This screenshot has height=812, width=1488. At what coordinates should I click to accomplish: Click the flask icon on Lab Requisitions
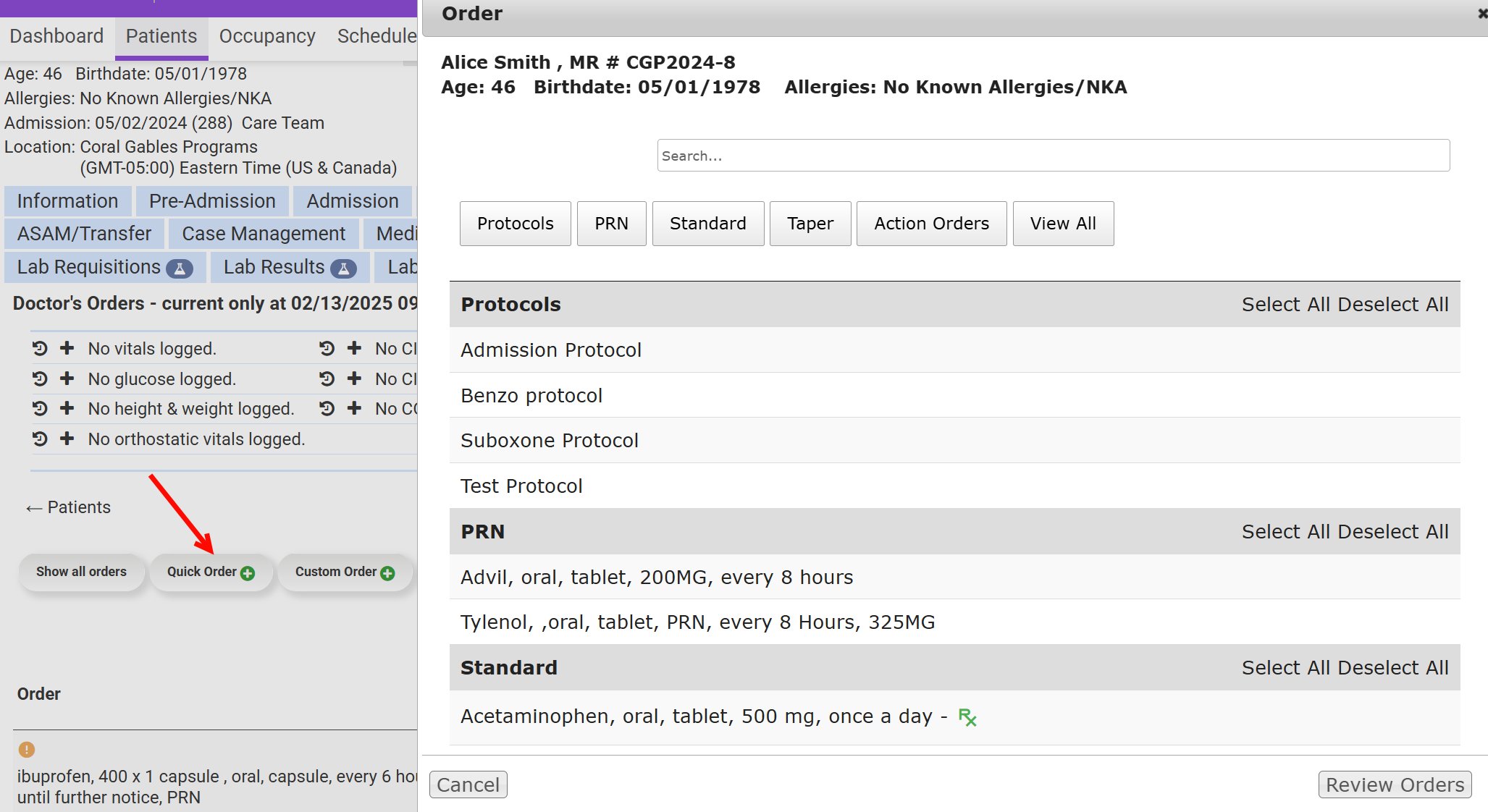[x=180, y=268]
